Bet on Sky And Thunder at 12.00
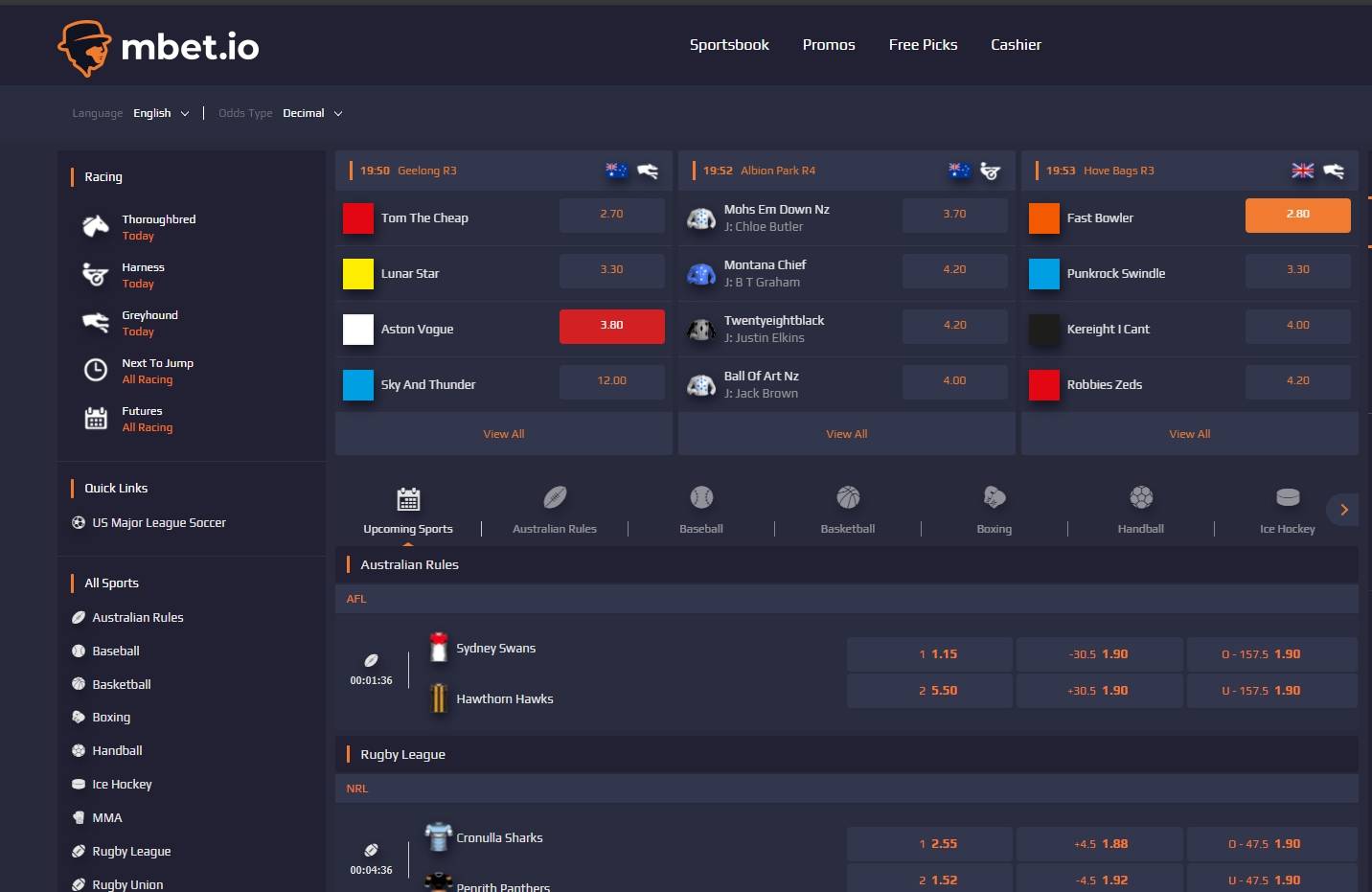Screen dimensions: 1372x892 (612, 381)
